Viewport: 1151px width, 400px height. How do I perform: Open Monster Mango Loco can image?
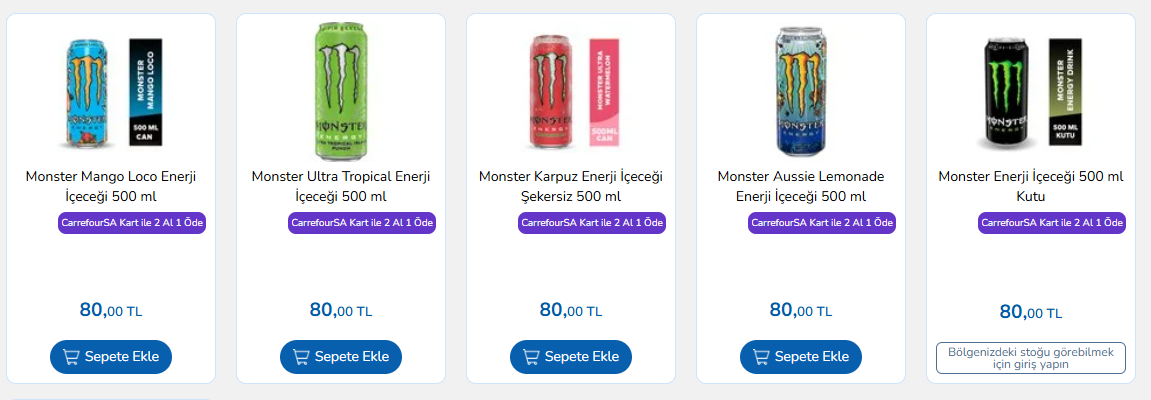(111, 92)
